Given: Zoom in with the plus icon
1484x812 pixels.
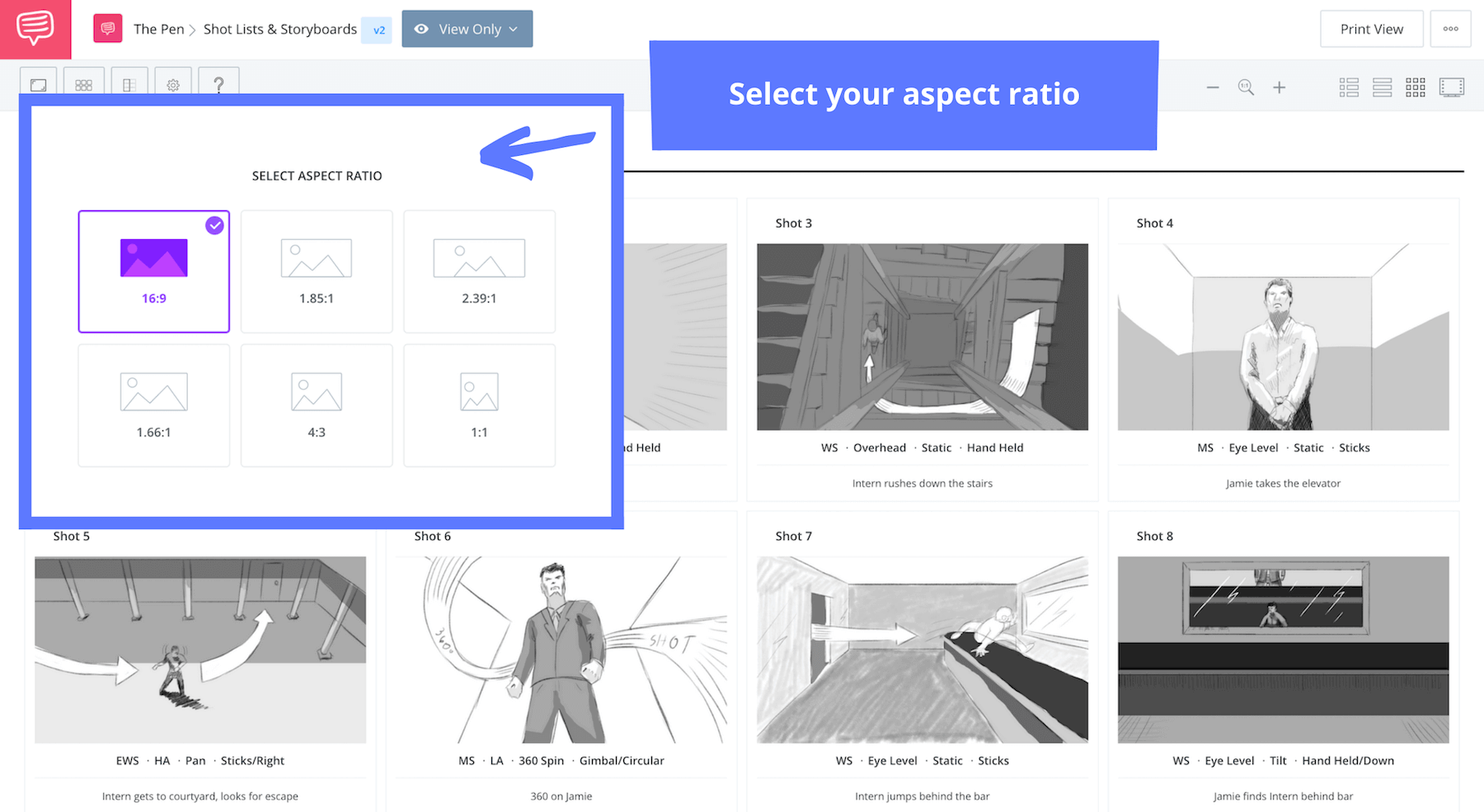Looking at the screenshot, I should tap(1279, 87).
